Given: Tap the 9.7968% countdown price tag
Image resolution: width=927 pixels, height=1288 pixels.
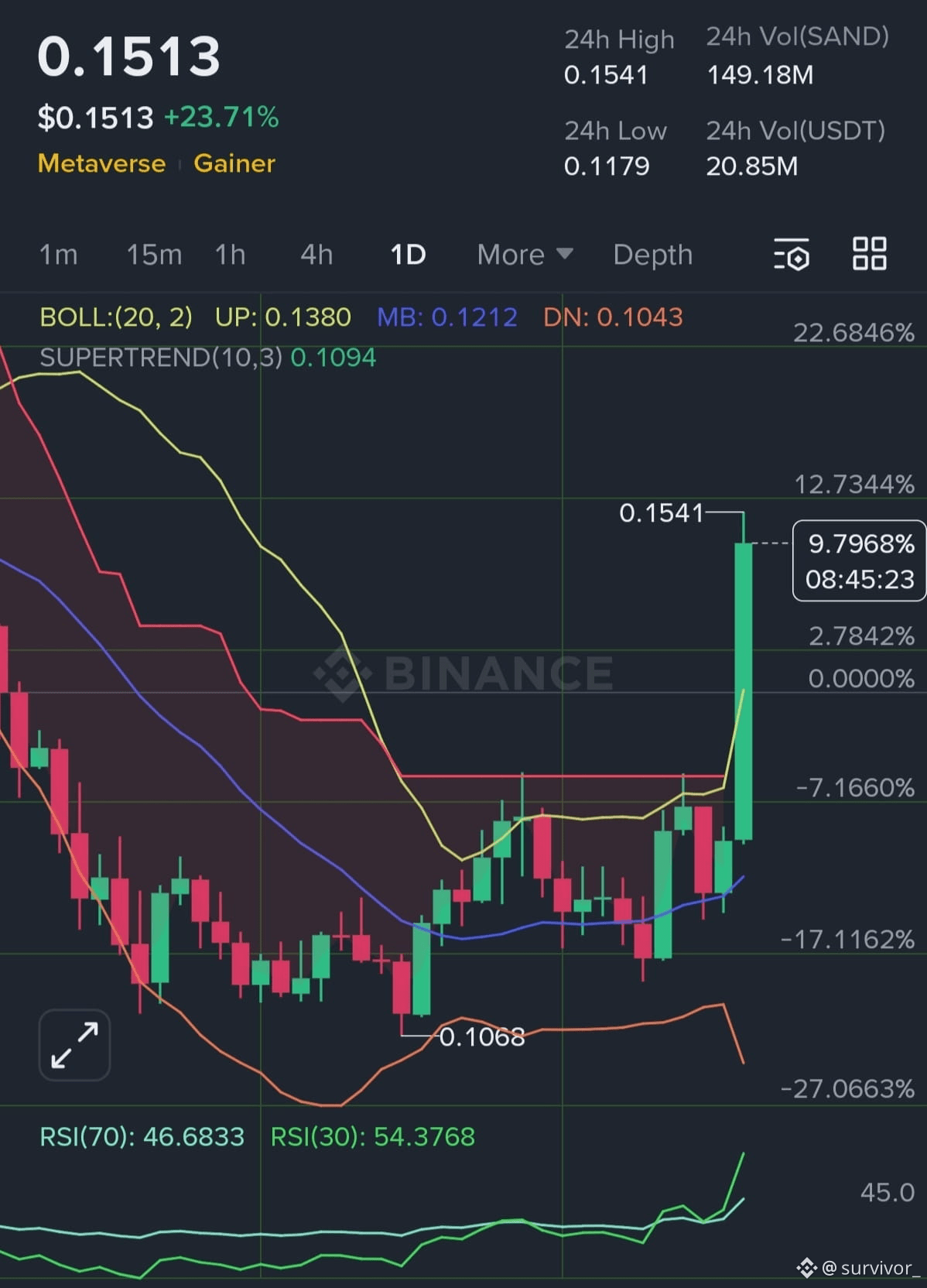Looking at the screenshot, I should tap(859, 561).
